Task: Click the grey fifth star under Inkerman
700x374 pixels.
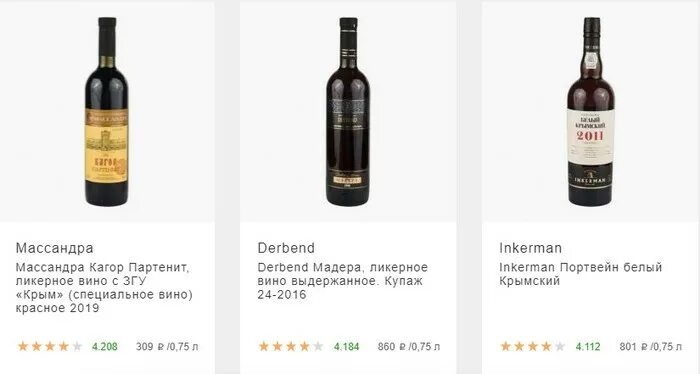Action: 560,346
